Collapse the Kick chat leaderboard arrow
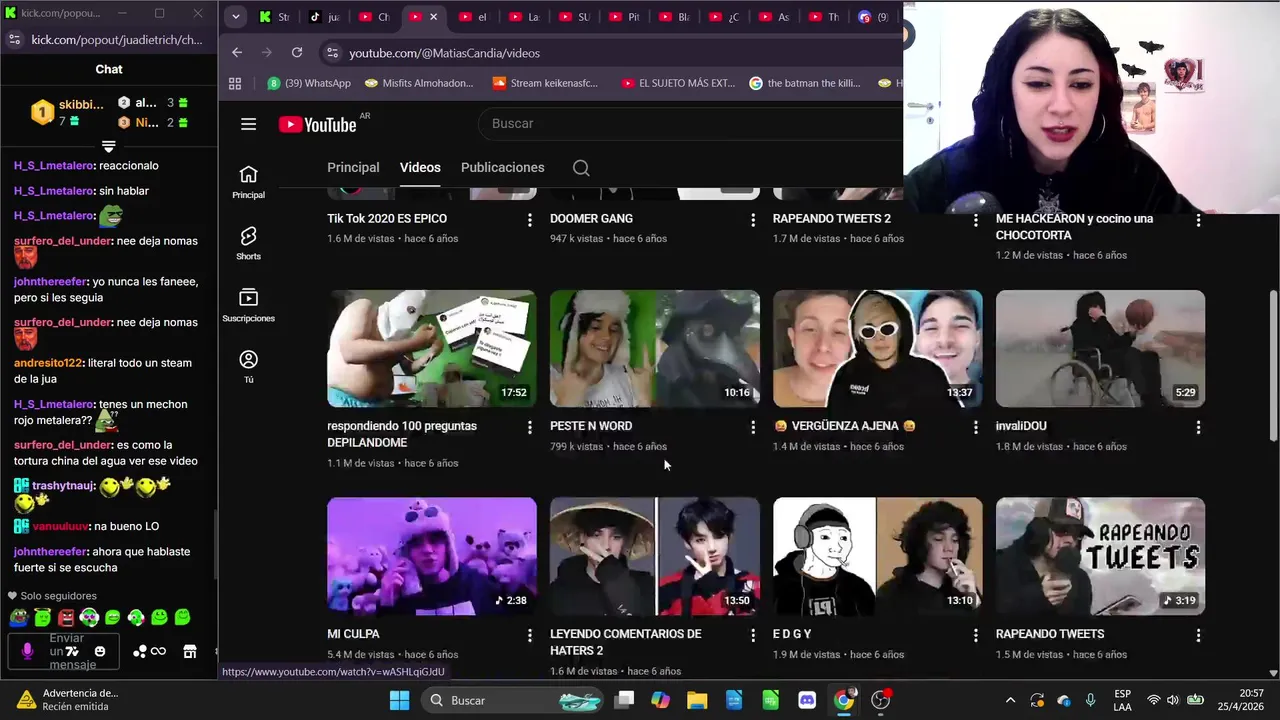The height and width of the screenshot is (720, 1280). point(109,147)
